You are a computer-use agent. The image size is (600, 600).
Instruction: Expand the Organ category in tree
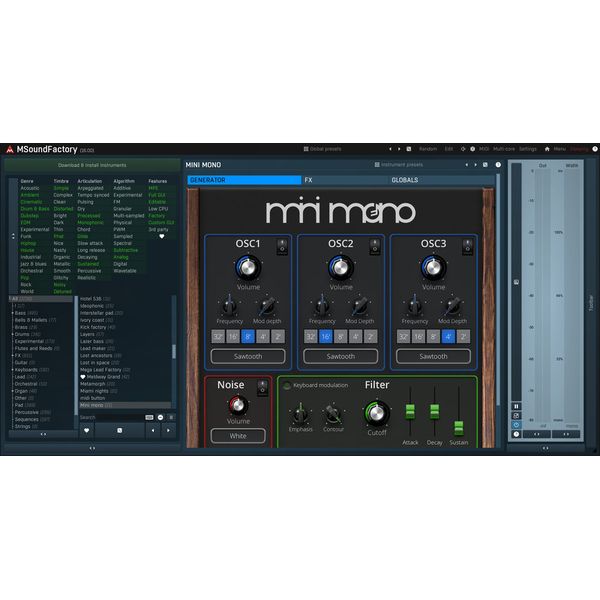click(x=13, y=391)
